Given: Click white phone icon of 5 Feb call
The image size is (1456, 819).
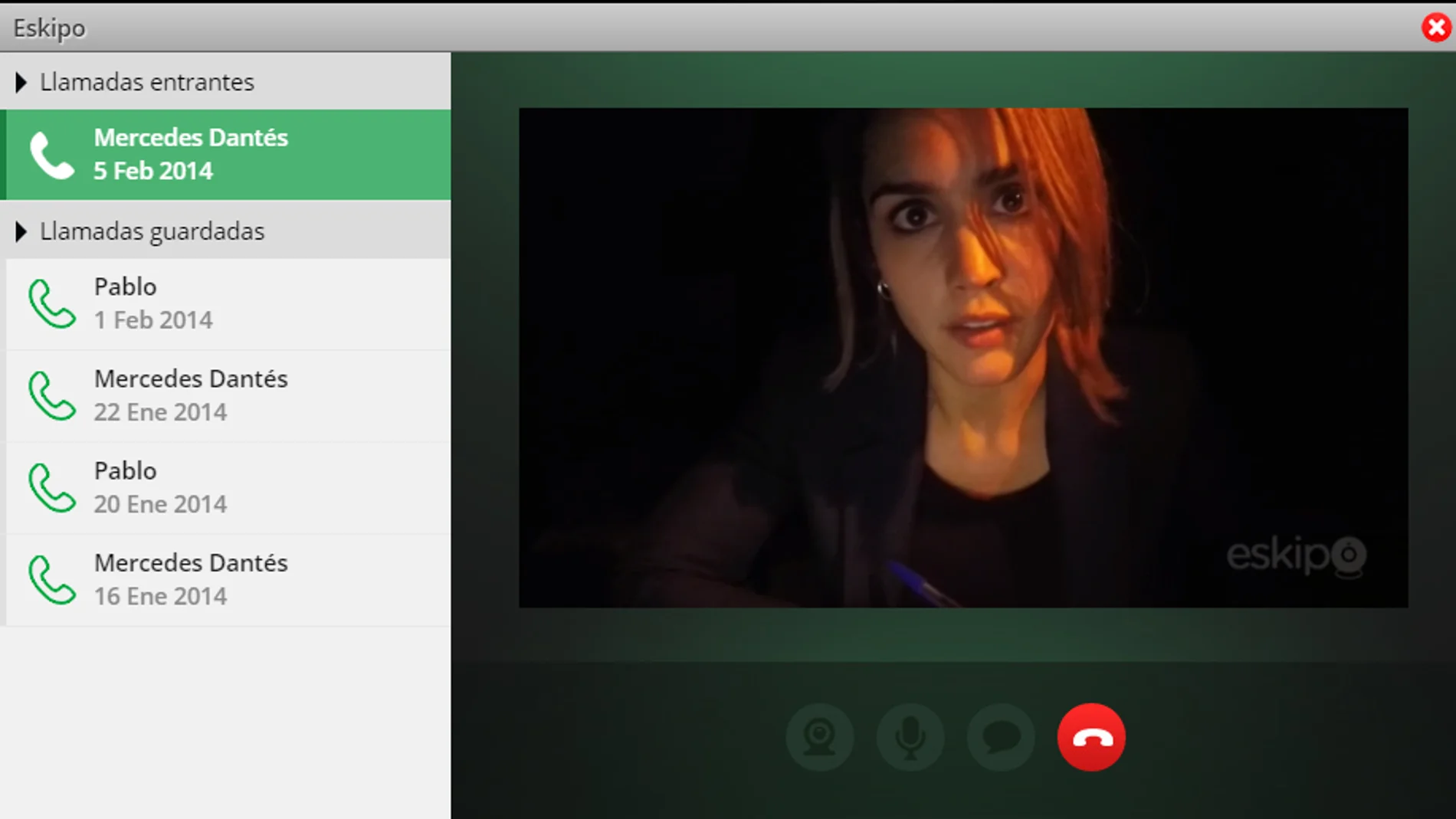Looking at the screenshot, I should tap(52, 156).
